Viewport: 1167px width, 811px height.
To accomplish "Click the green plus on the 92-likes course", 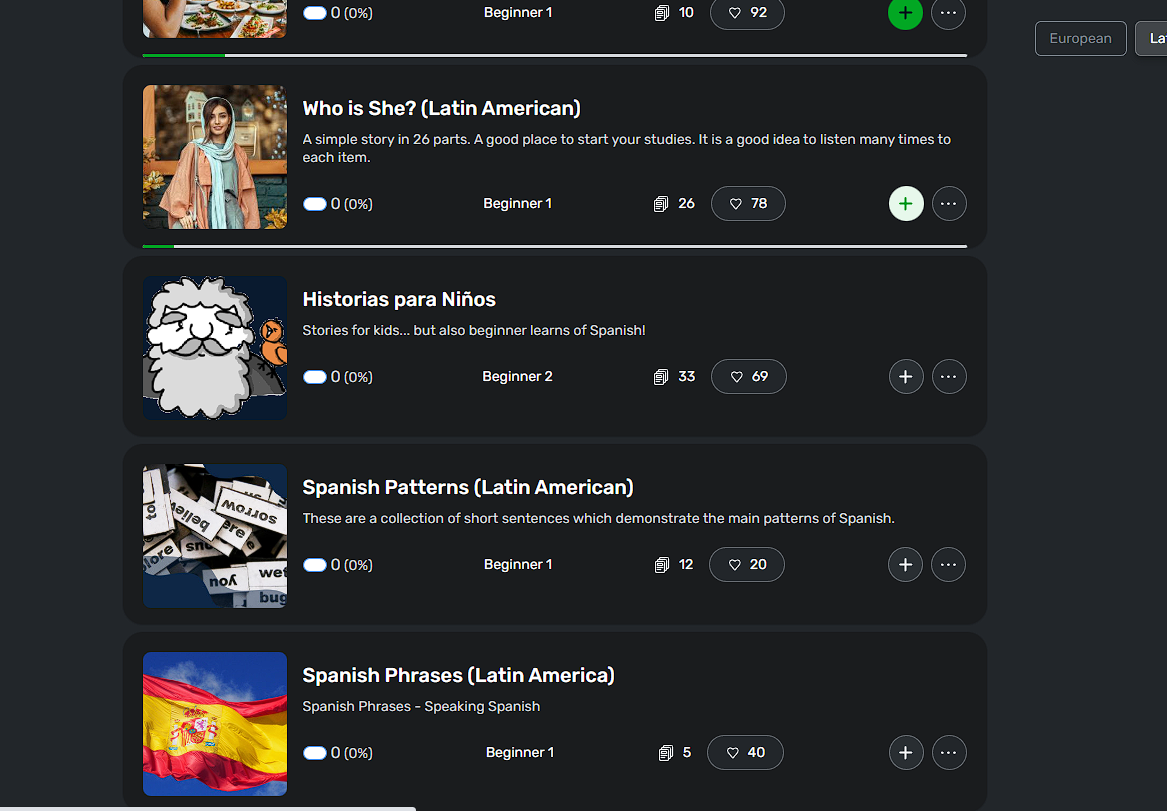I will [905, 13].
